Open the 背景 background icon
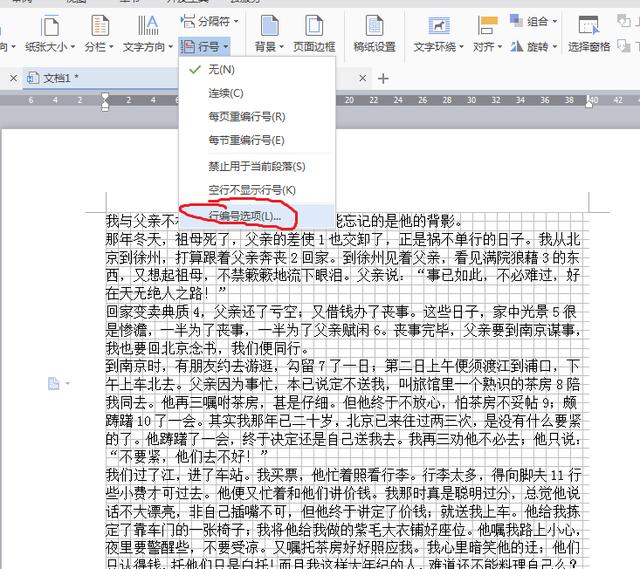640x569 pixels. (x=269, y=26)
